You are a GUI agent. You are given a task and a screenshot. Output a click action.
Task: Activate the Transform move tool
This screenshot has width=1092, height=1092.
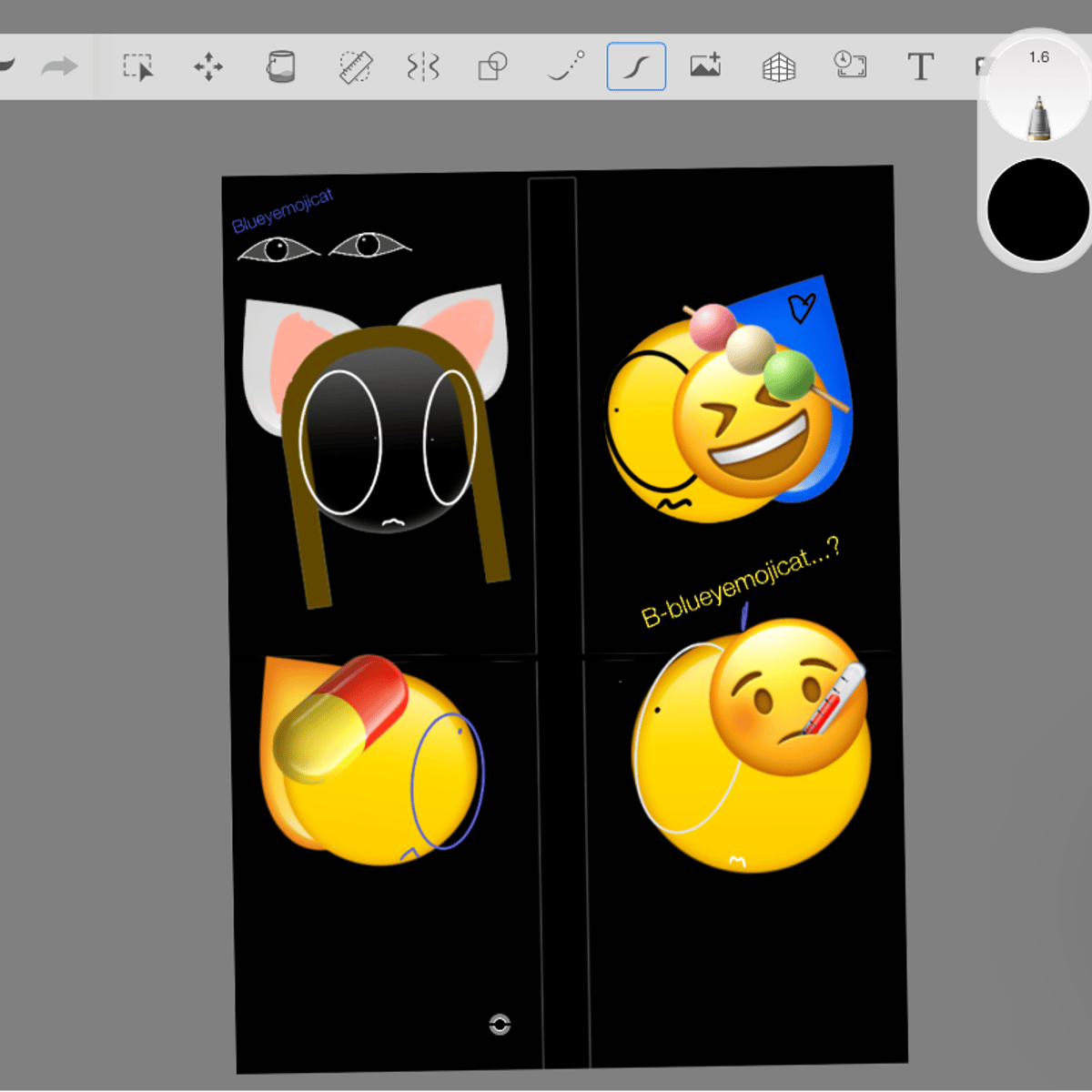[x=208, y=66]
